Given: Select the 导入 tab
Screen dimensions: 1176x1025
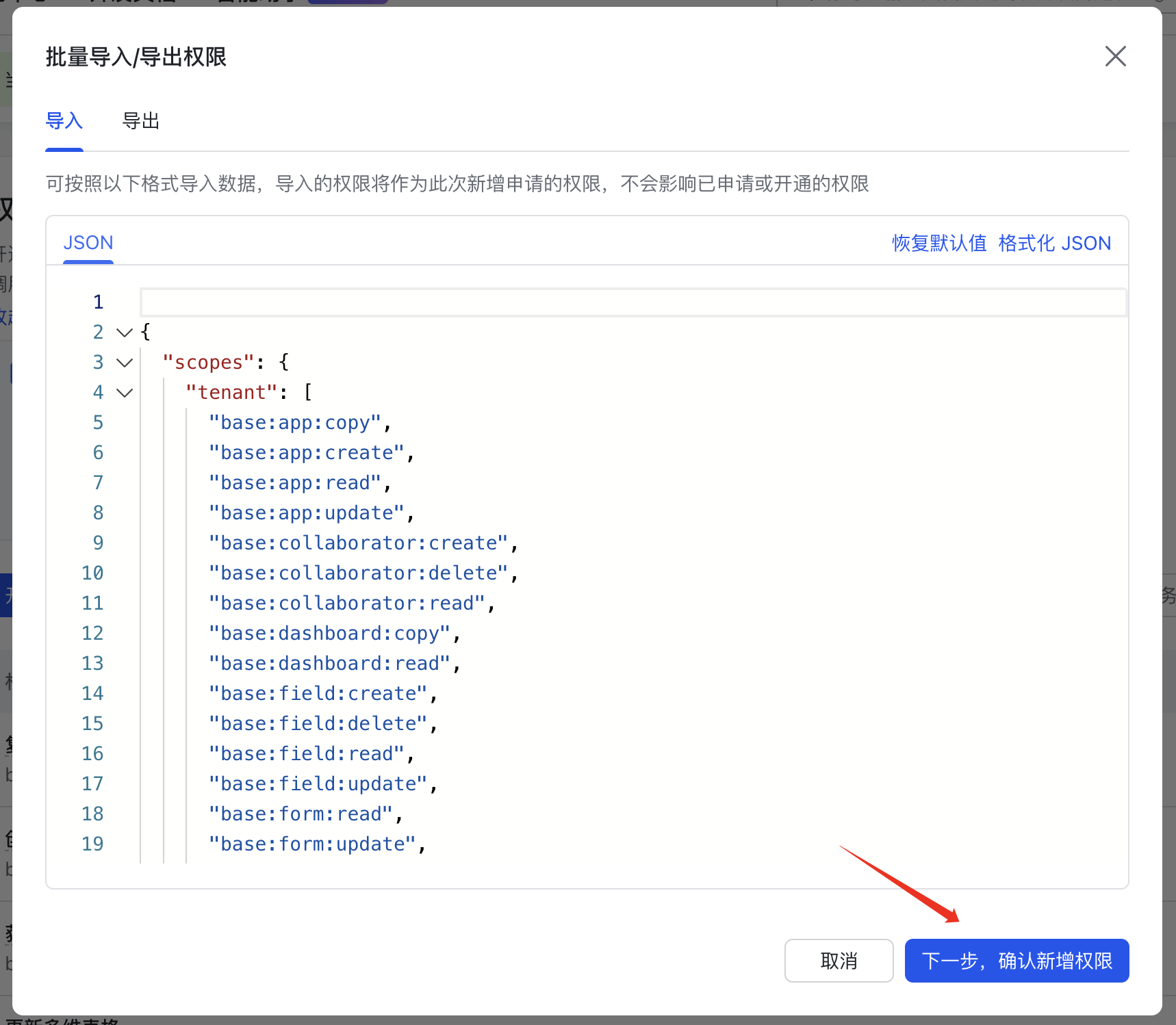Looking at the screenshot, I should click(64, 120).
